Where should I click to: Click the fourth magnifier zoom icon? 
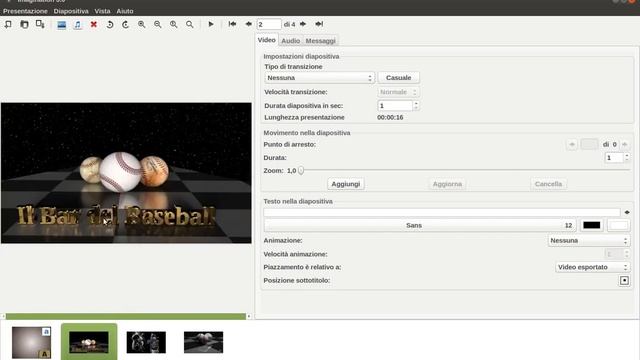[190, 25]
